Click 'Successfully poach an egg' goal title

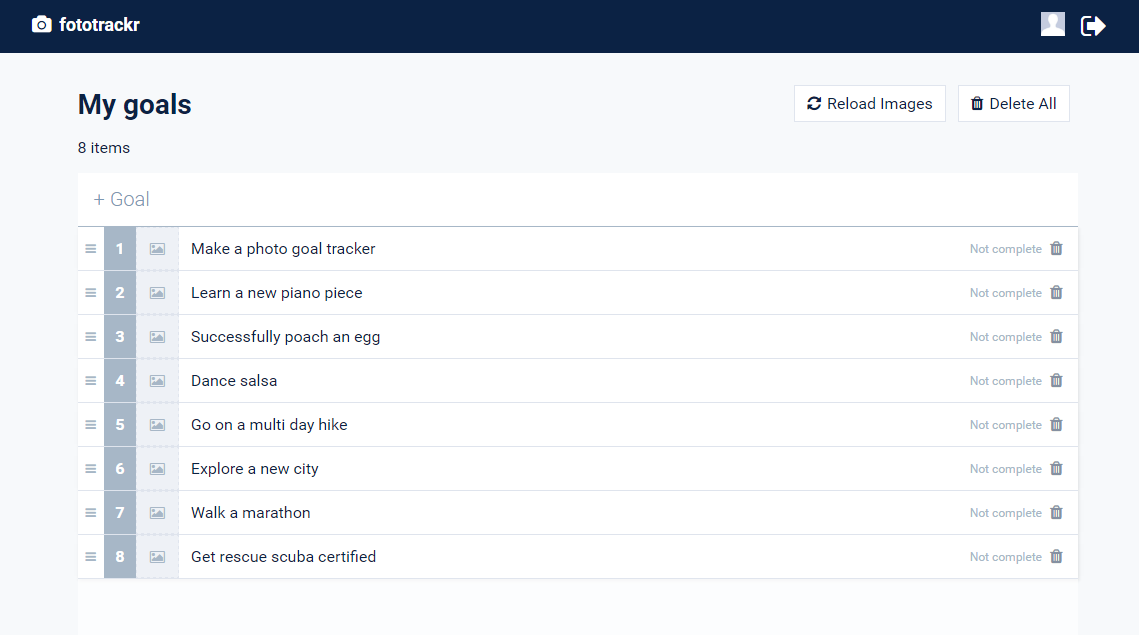pyautogui.click(x=285, y=337)
